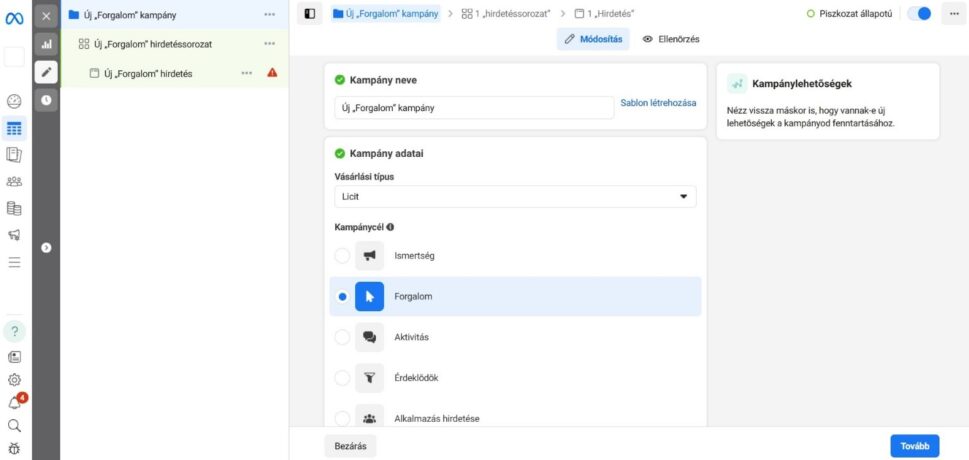Screen dimensions: 969x460
Task: Click the Meta logo icon
Action: (14, 16)
